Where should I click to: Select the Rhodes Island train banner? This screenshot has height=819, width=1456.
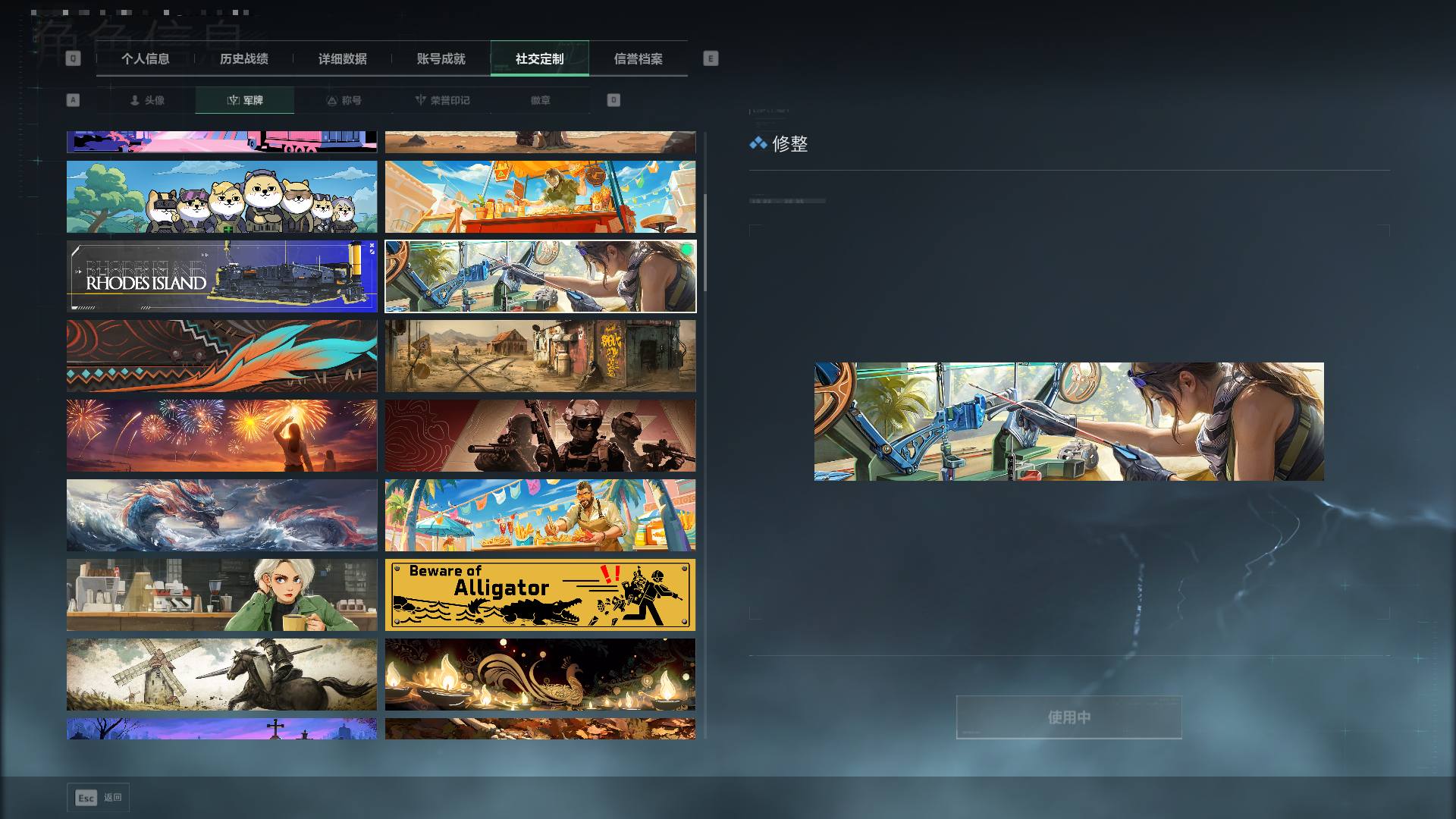point(221,276)
